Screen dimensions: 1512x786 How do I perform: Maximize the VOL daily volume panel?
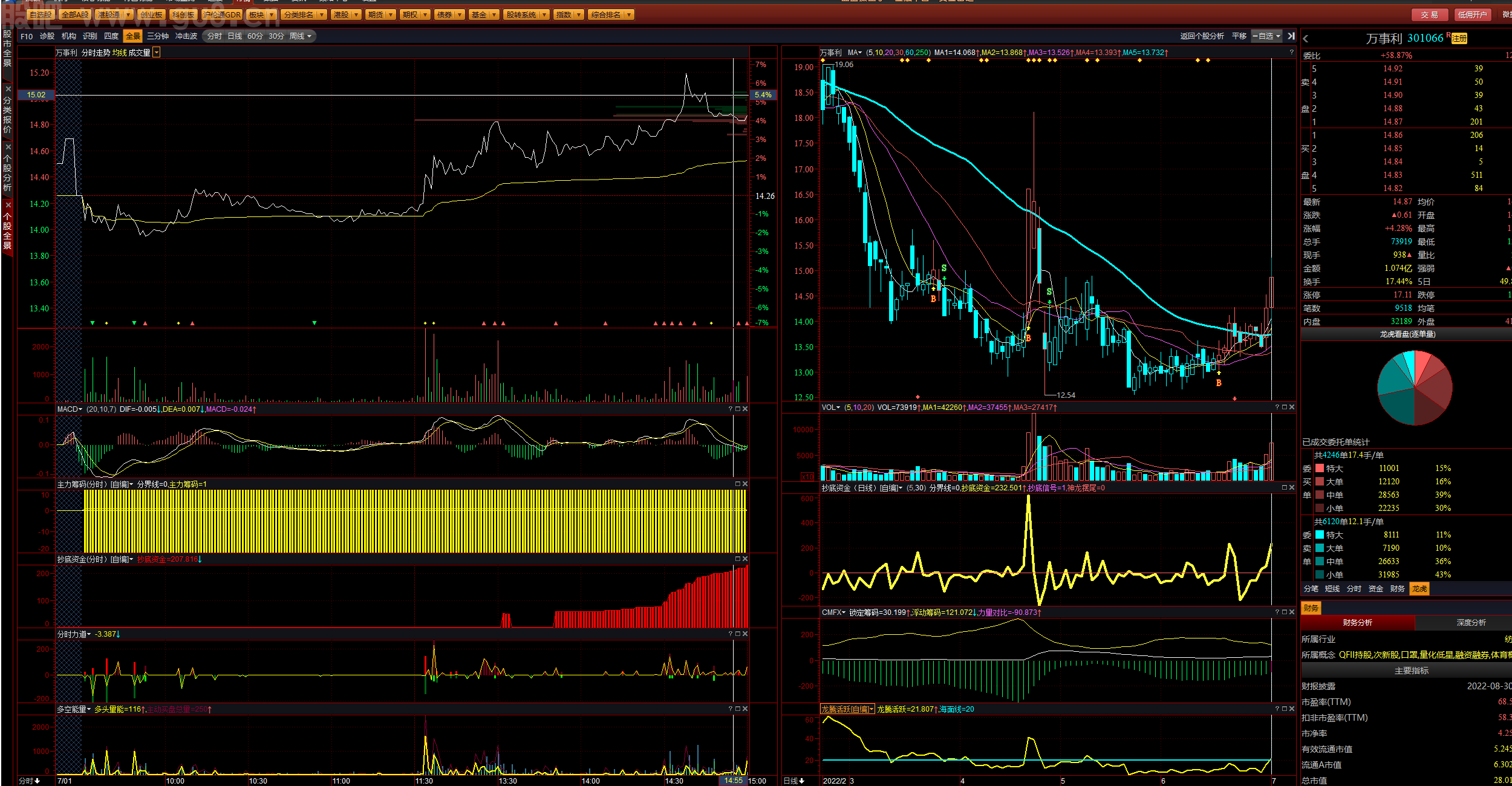[1285, 408]
